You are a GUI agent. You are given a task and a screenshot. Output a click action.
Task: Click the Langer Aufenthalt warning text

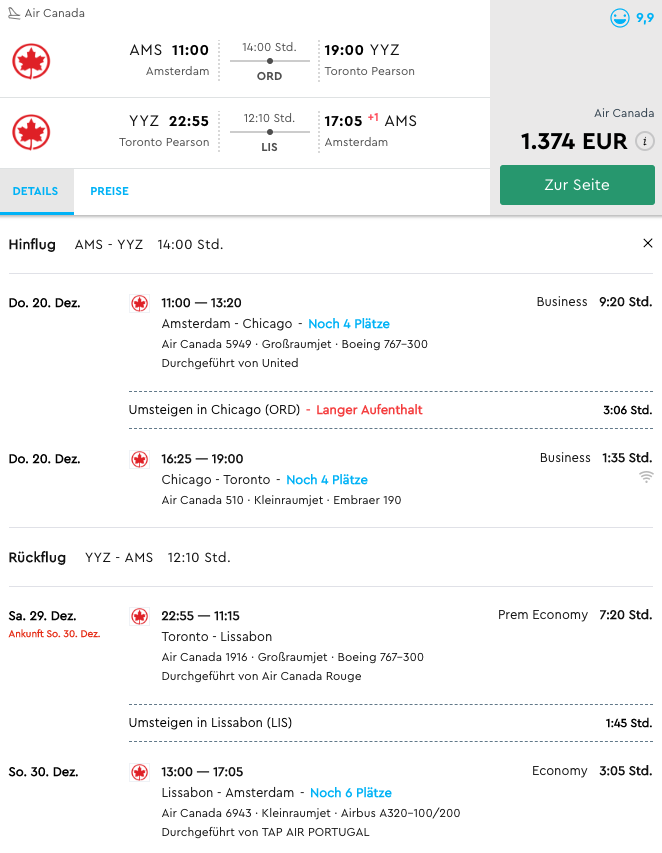click(369, 410)
